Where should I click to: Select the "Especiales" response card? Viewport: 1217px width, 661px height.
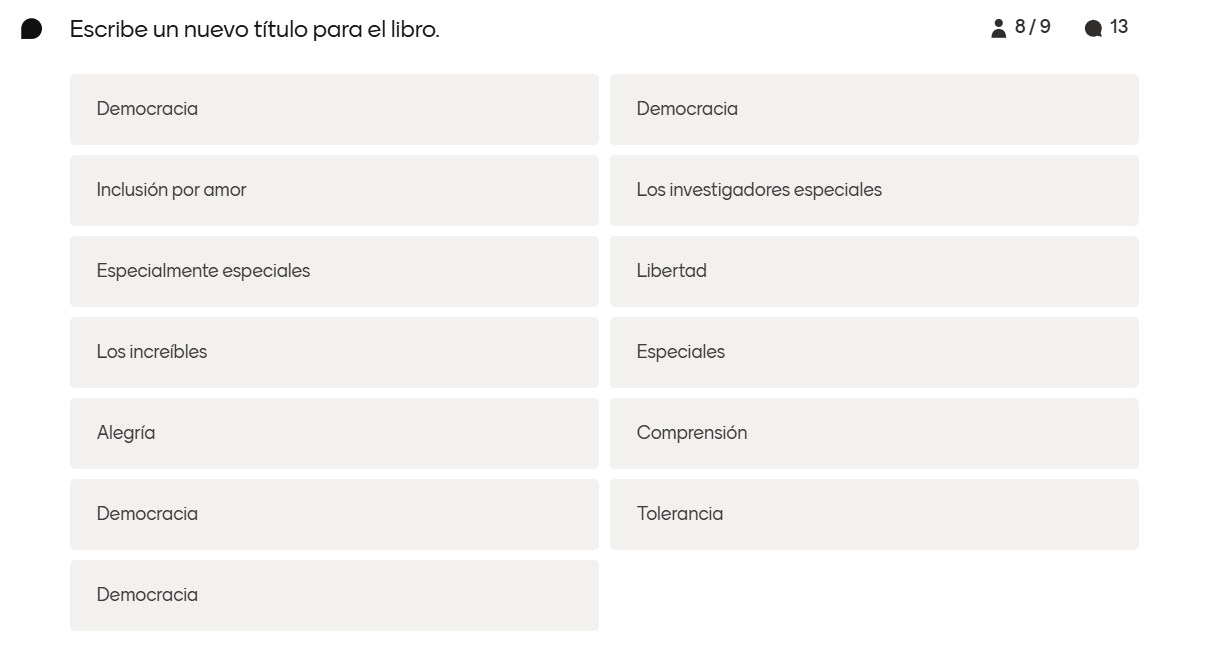pyautogui.click(x=874, y=352)
